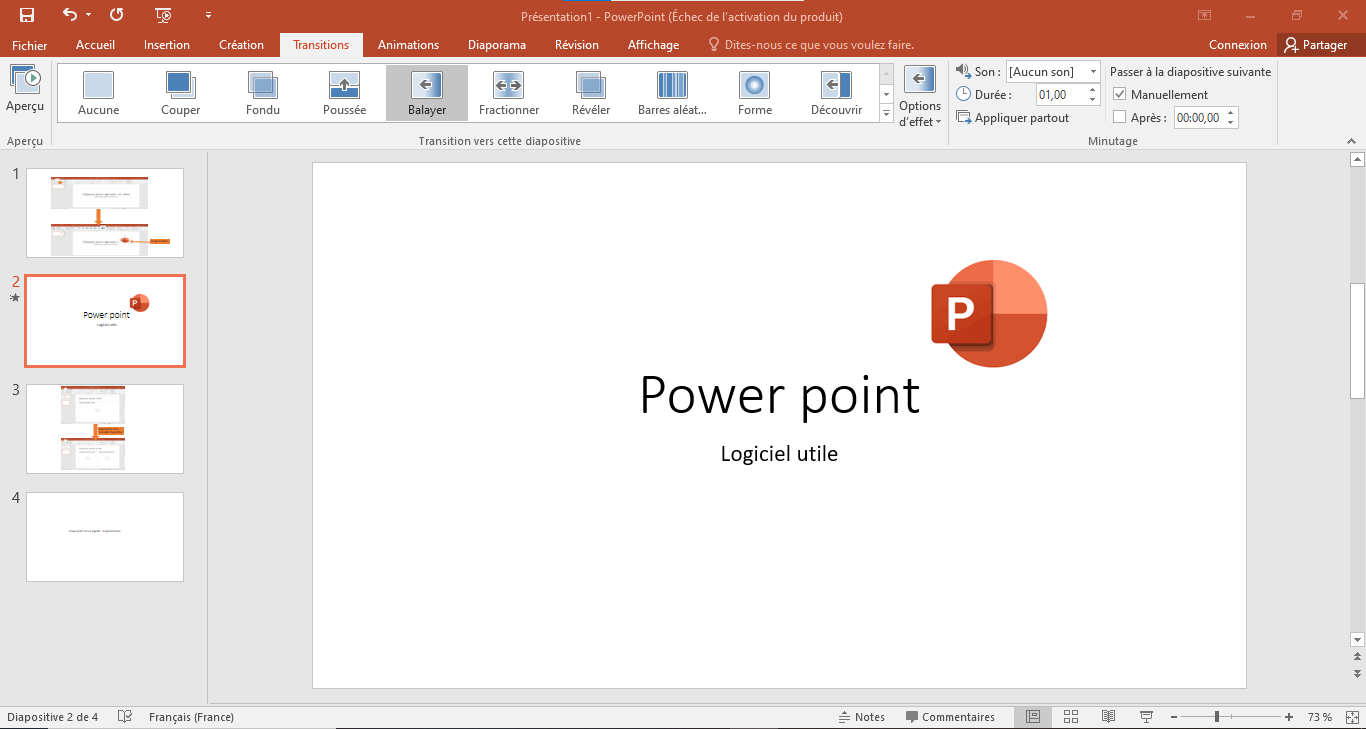The height and width of the screenshot is (729, 1366).
Task: Zoom in with the plus button
Action: point(1289,717)
